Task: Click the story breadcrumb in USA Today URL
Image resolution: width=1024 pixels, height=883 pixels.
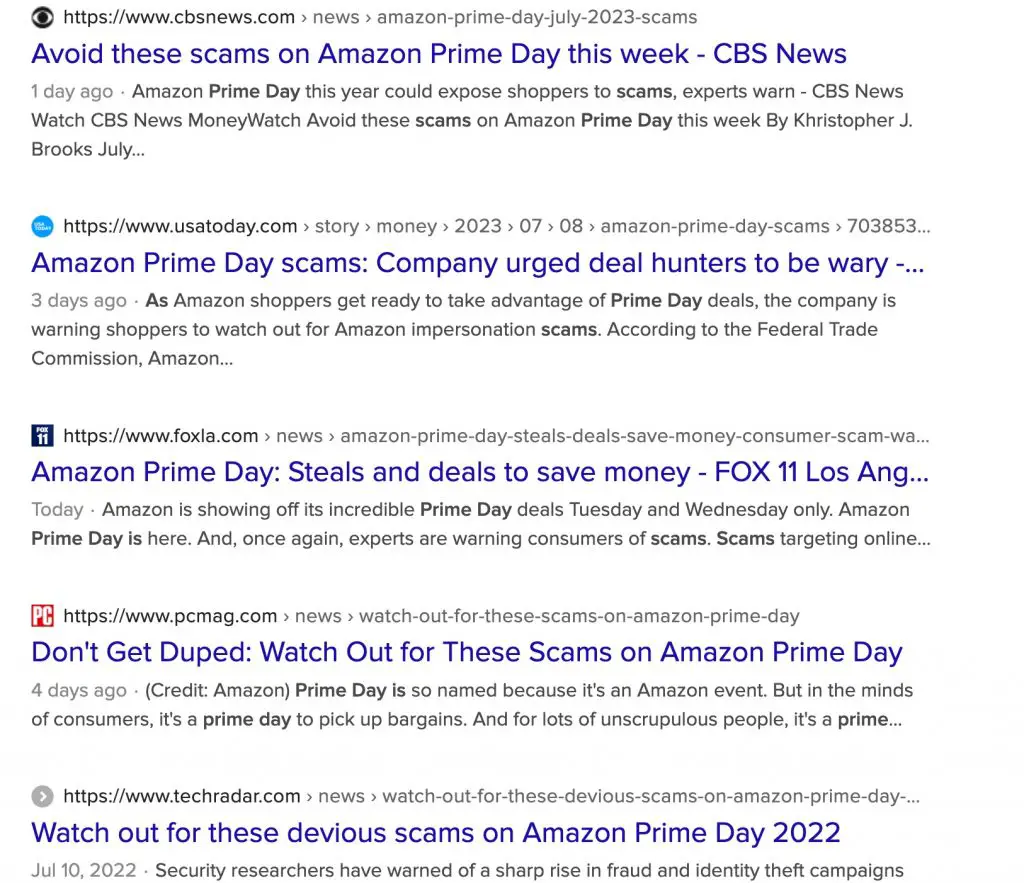Action: [336, 225]
